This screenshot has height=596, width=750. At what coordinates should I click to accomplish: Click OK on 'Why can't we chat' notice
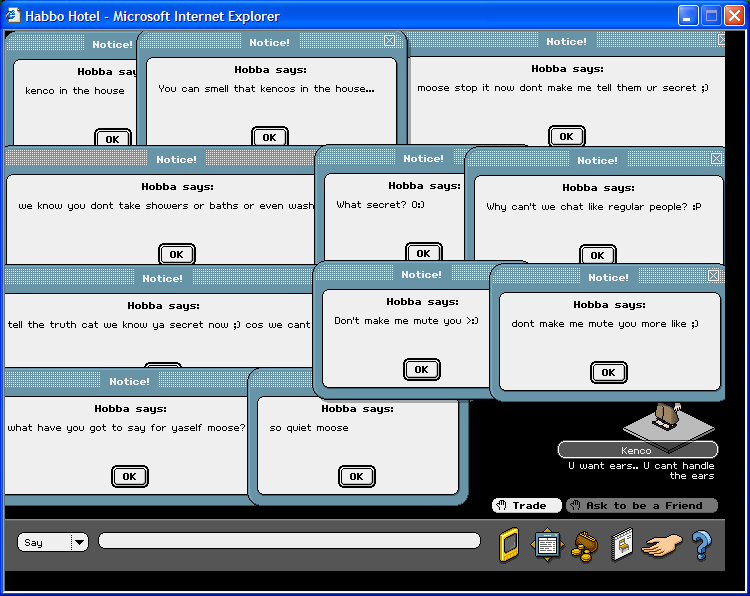597,254
